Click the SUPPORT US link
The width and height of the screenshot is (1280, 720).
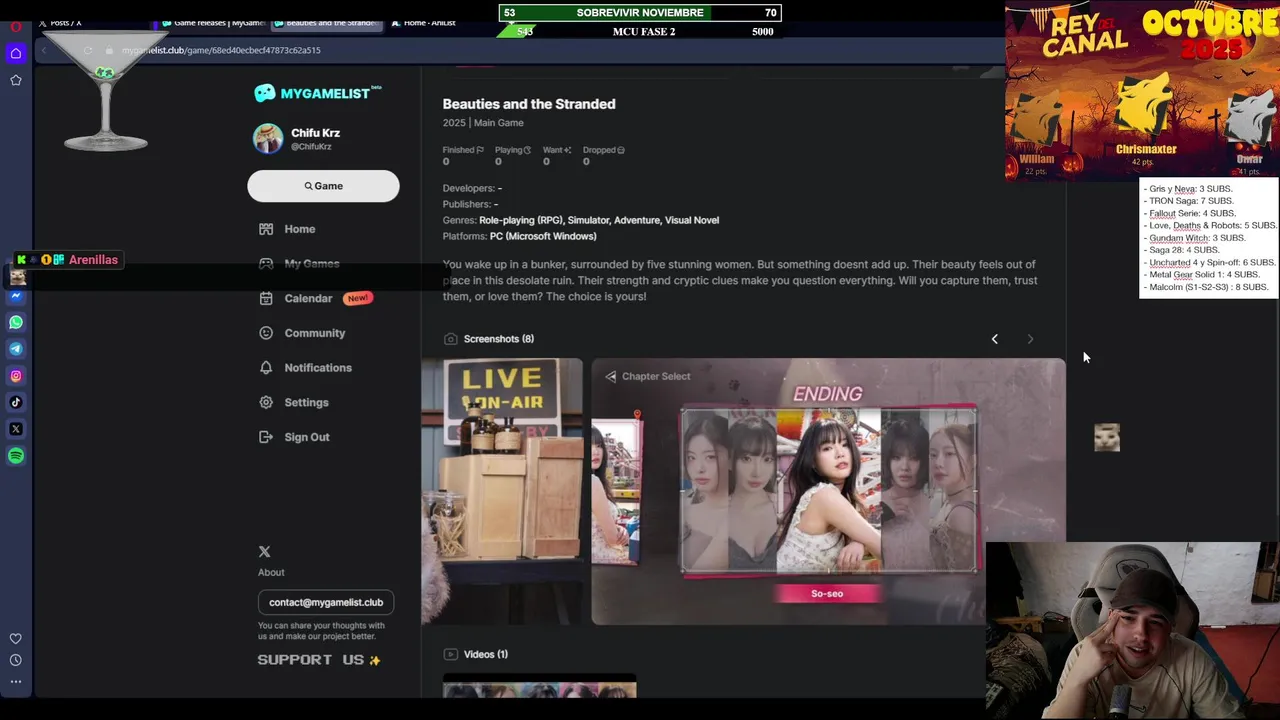(319, 660)
